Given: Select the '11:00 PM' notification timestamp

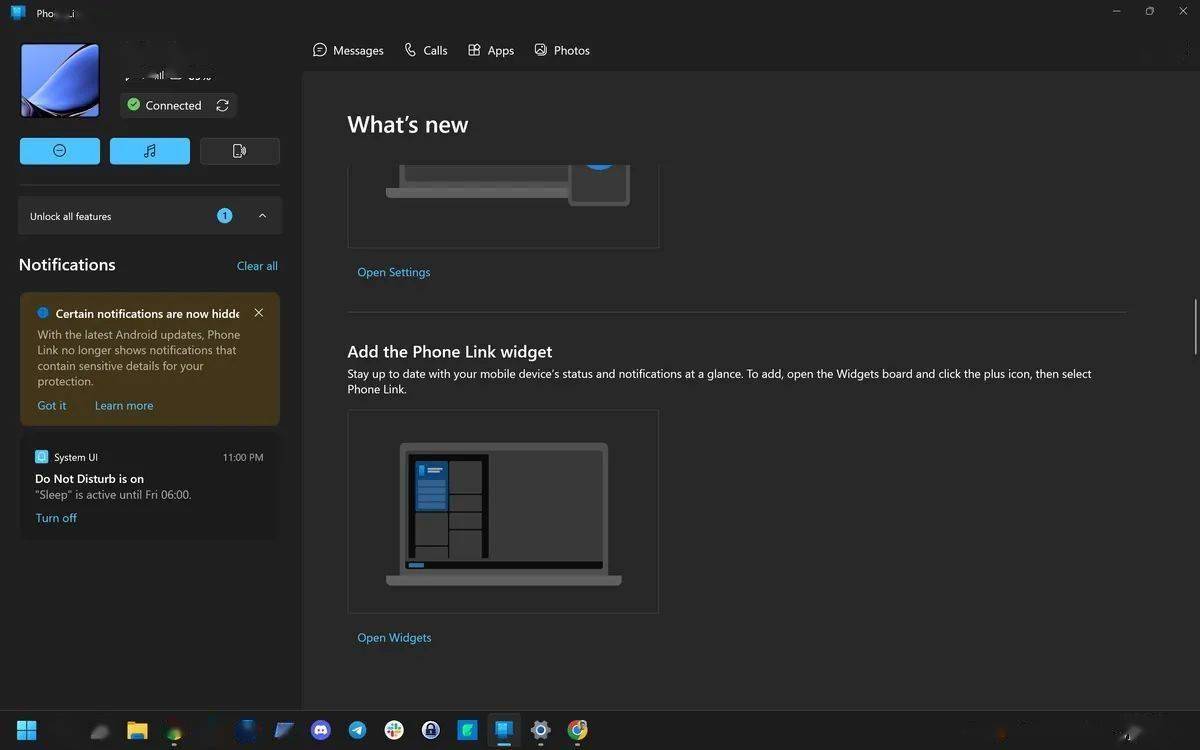Looking at the screenshot, I should click(243, 457).
